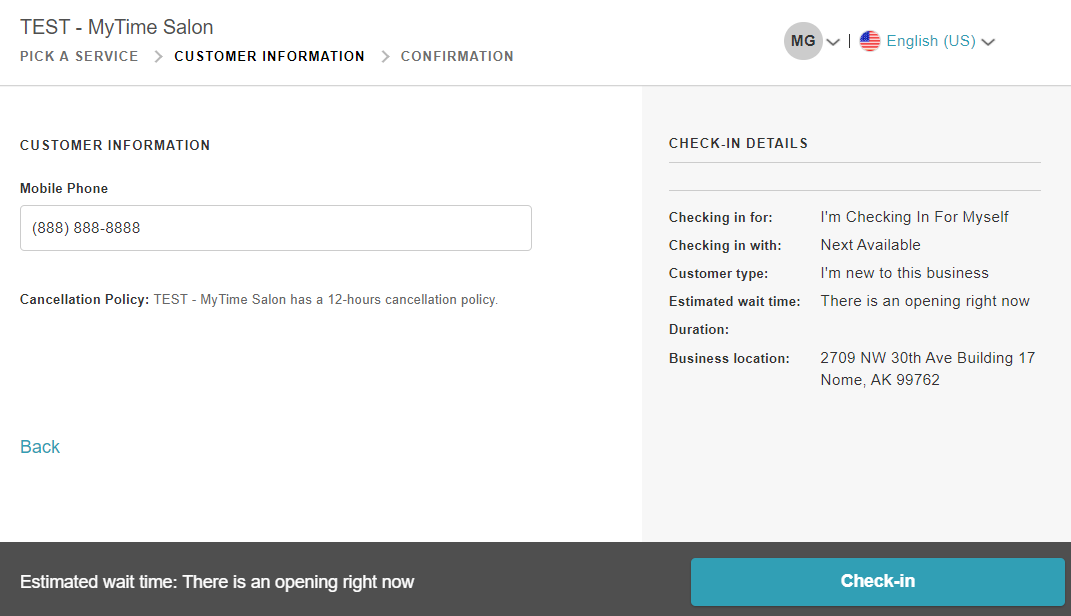The width and height of the screenshot is (1071, 616).
Task: Go to the Pick a Service step
Action: click(x=79, y=56)
